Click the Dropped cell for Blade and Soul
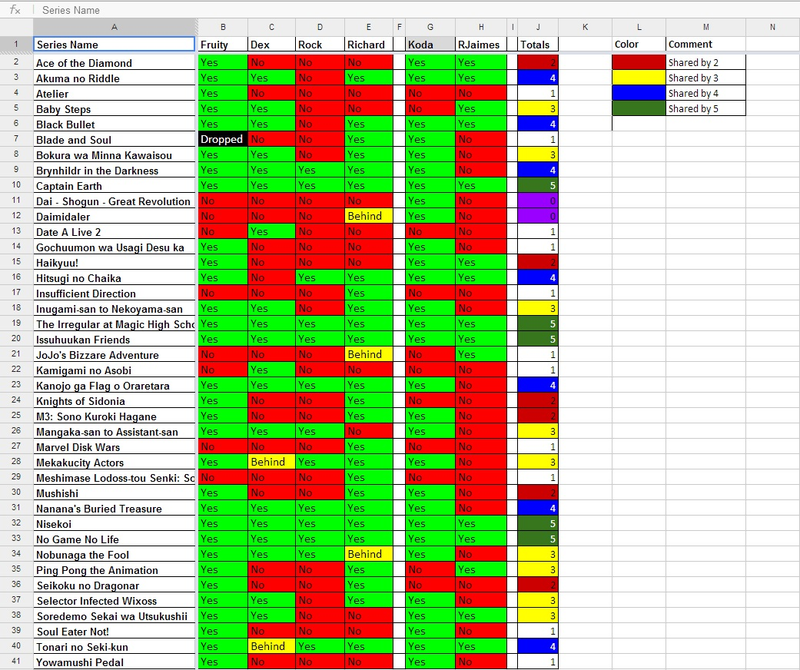 click(x=223, y=139)
